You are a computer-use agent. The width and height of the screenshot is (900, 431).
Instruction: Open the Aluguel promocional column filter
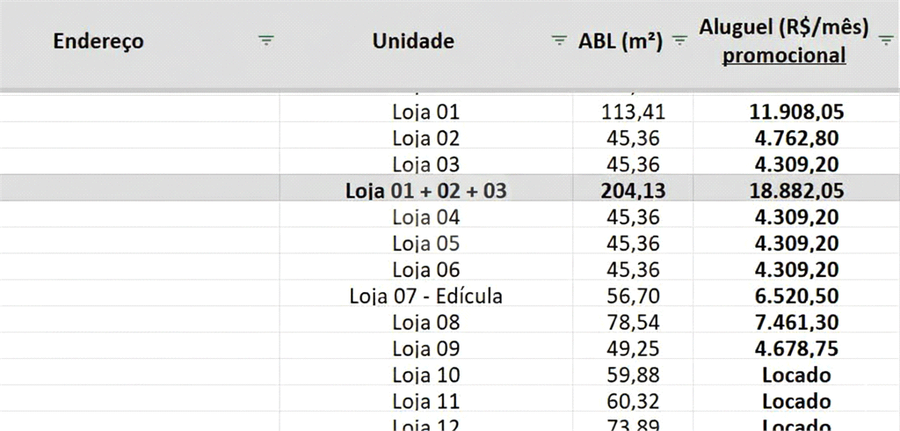pyautogui.click(x=886, y=41)
